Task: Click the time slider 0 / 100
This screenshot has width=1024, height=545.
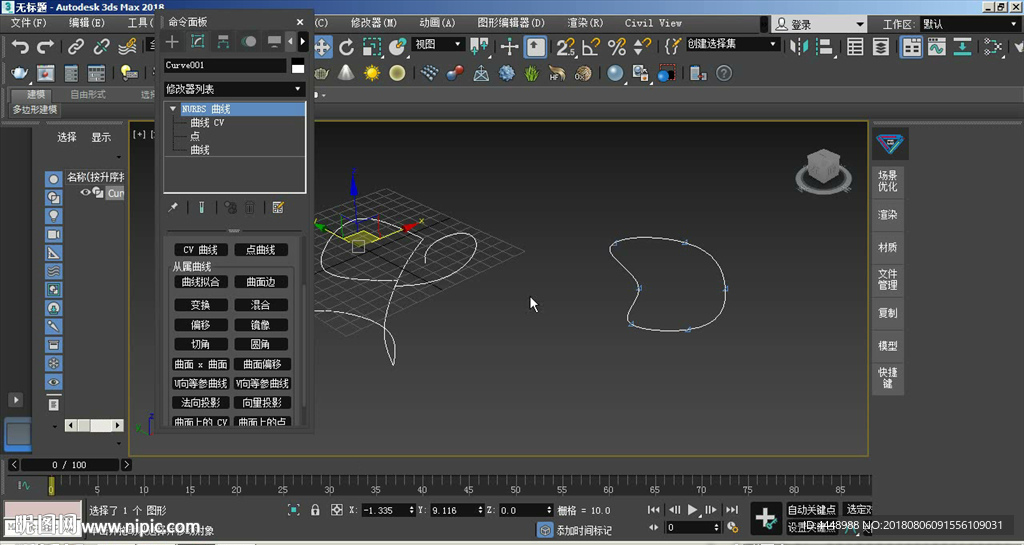Action: (70, 465)
